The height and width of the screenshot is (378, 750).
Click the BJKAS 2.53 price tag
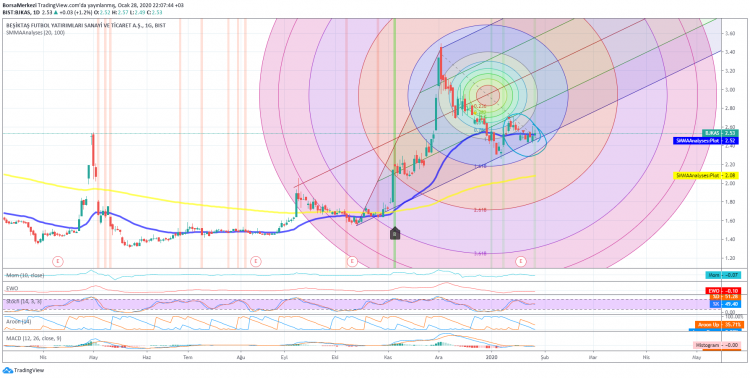pos(719,133)
